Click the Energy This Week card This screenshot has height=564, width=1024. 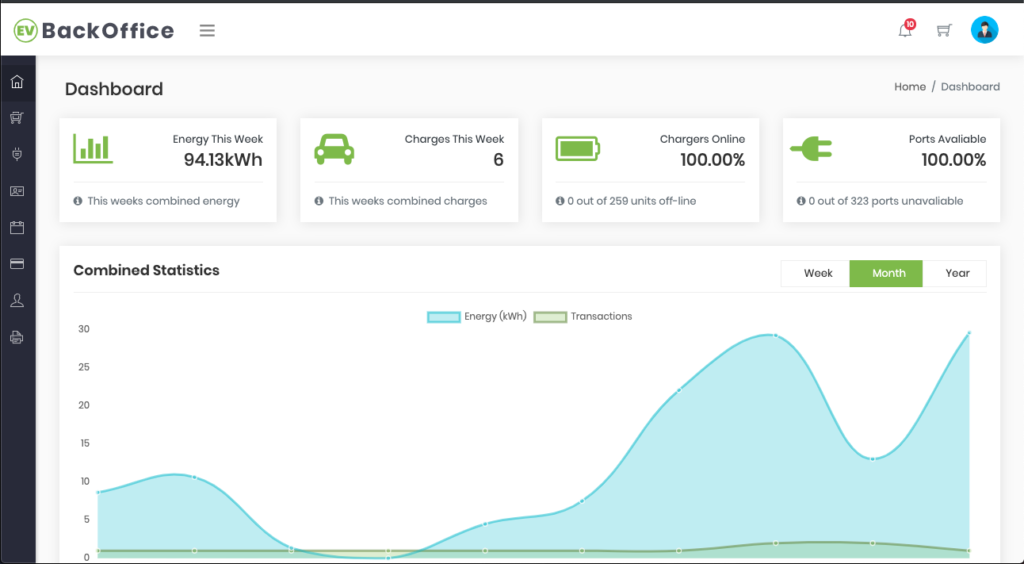(168, 170)
